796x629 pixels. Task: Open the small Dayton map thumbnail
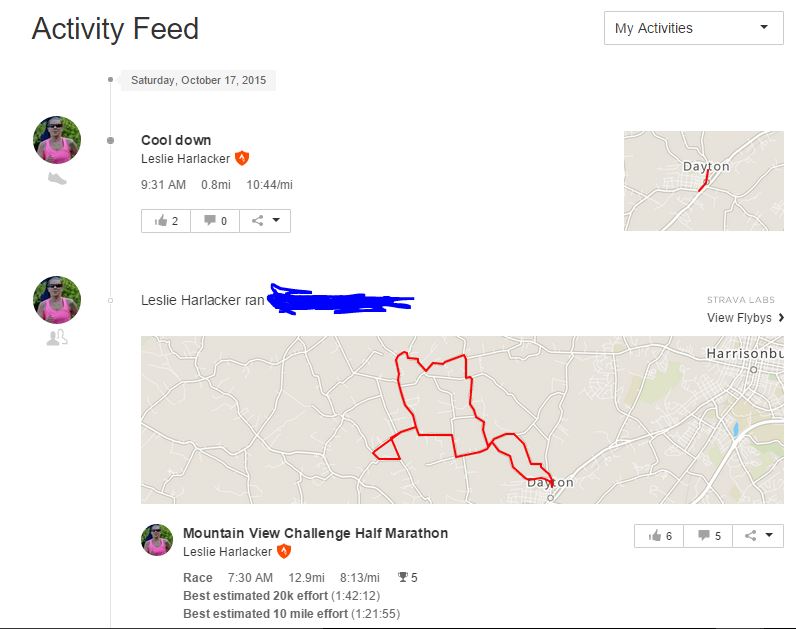click(703, 181)
